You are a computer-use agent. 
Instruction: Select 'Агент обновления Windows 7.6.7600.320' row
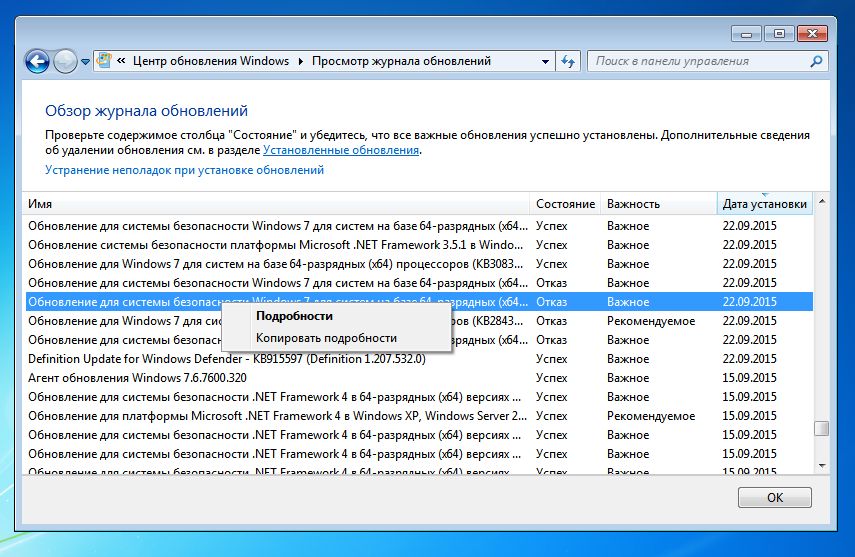[x=419, y=378]
